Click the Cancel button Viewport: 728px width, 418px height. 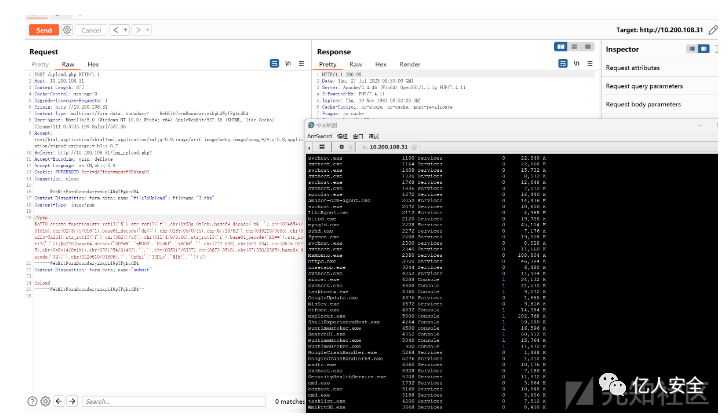click(91, 30)
